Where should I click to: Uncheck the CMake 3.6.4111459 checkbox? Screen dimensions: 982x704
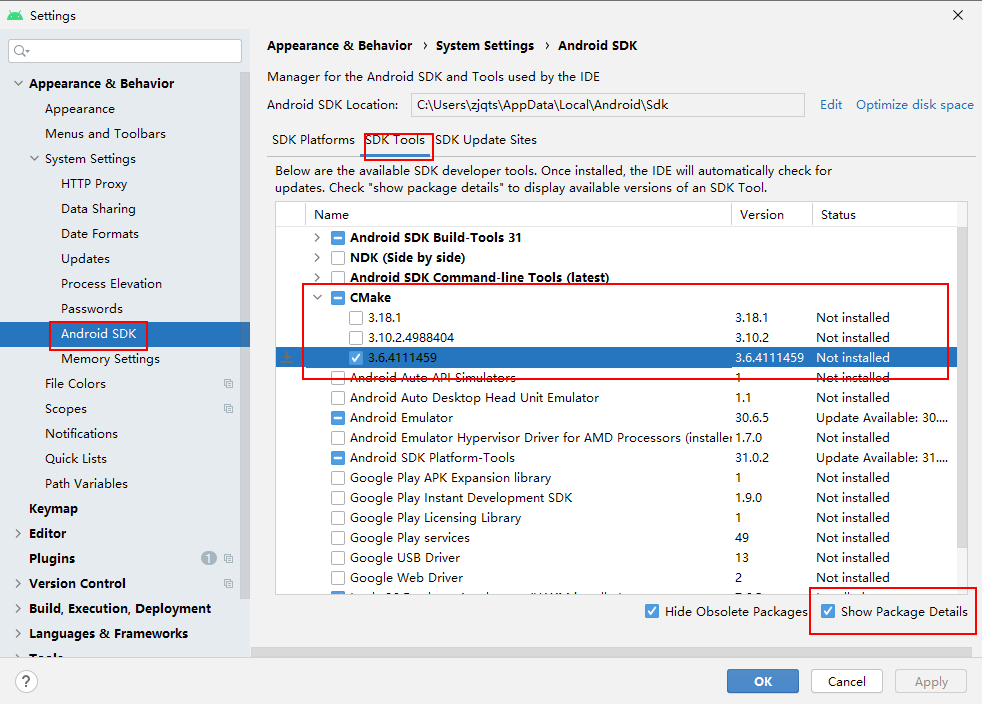356,358
